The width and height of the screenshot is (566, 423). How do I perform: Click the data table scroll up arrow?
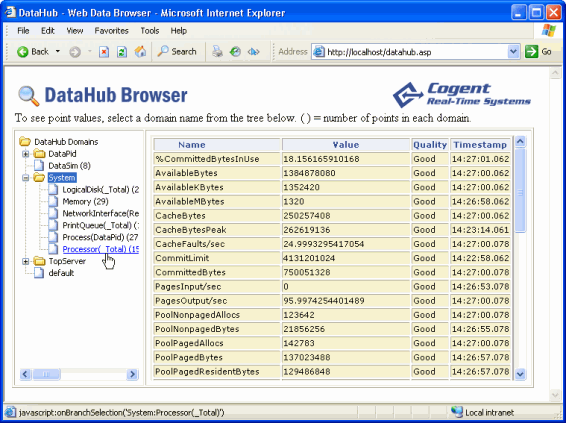click(x=520, y=142)
